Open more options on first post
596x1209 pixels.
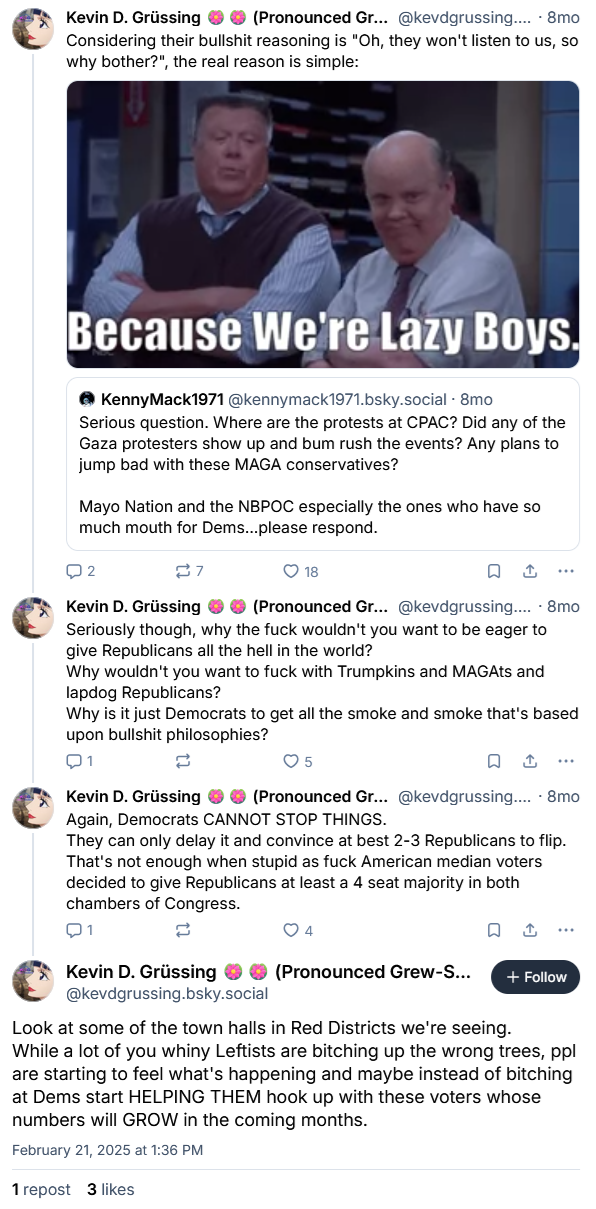coord(566,571)
